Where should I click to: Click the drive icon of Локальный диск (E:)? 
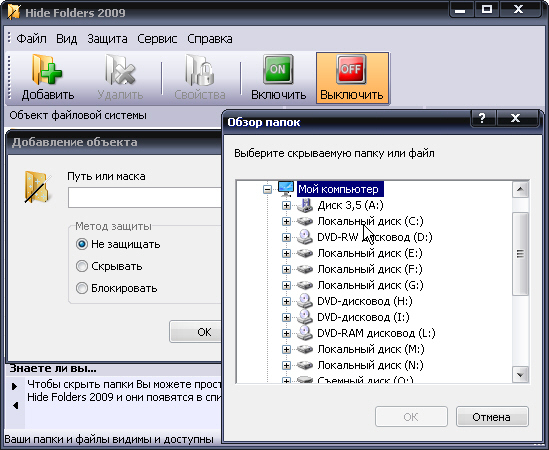coord(305,253)
